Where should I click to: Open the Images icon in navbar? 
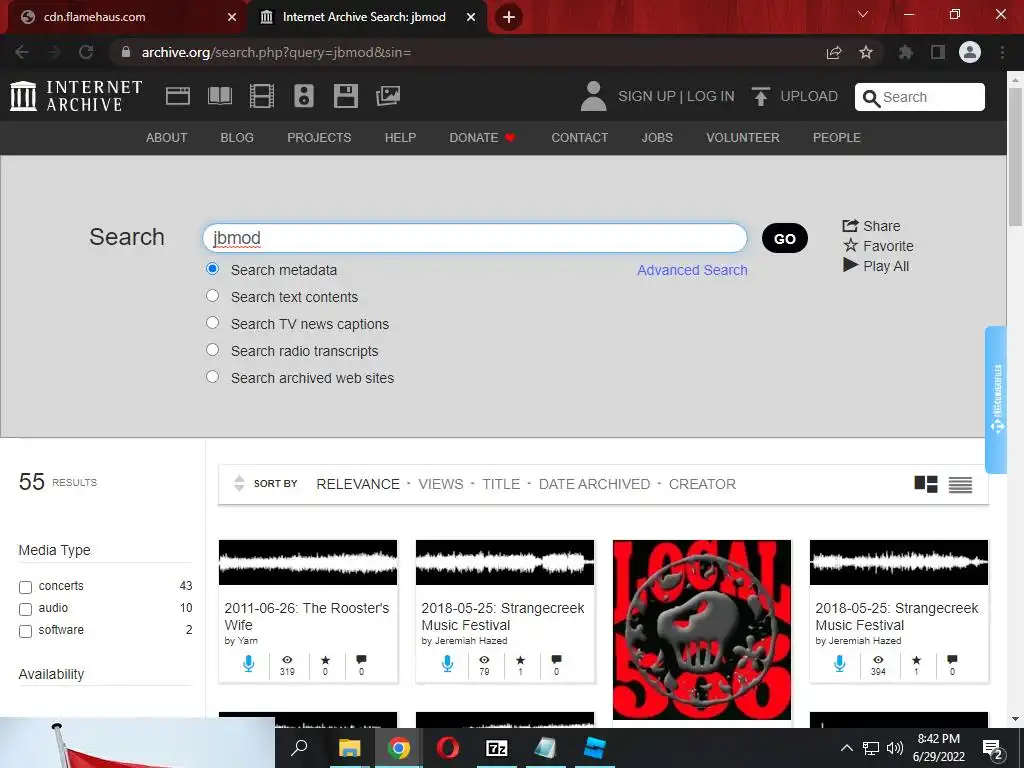click(388, 96)
